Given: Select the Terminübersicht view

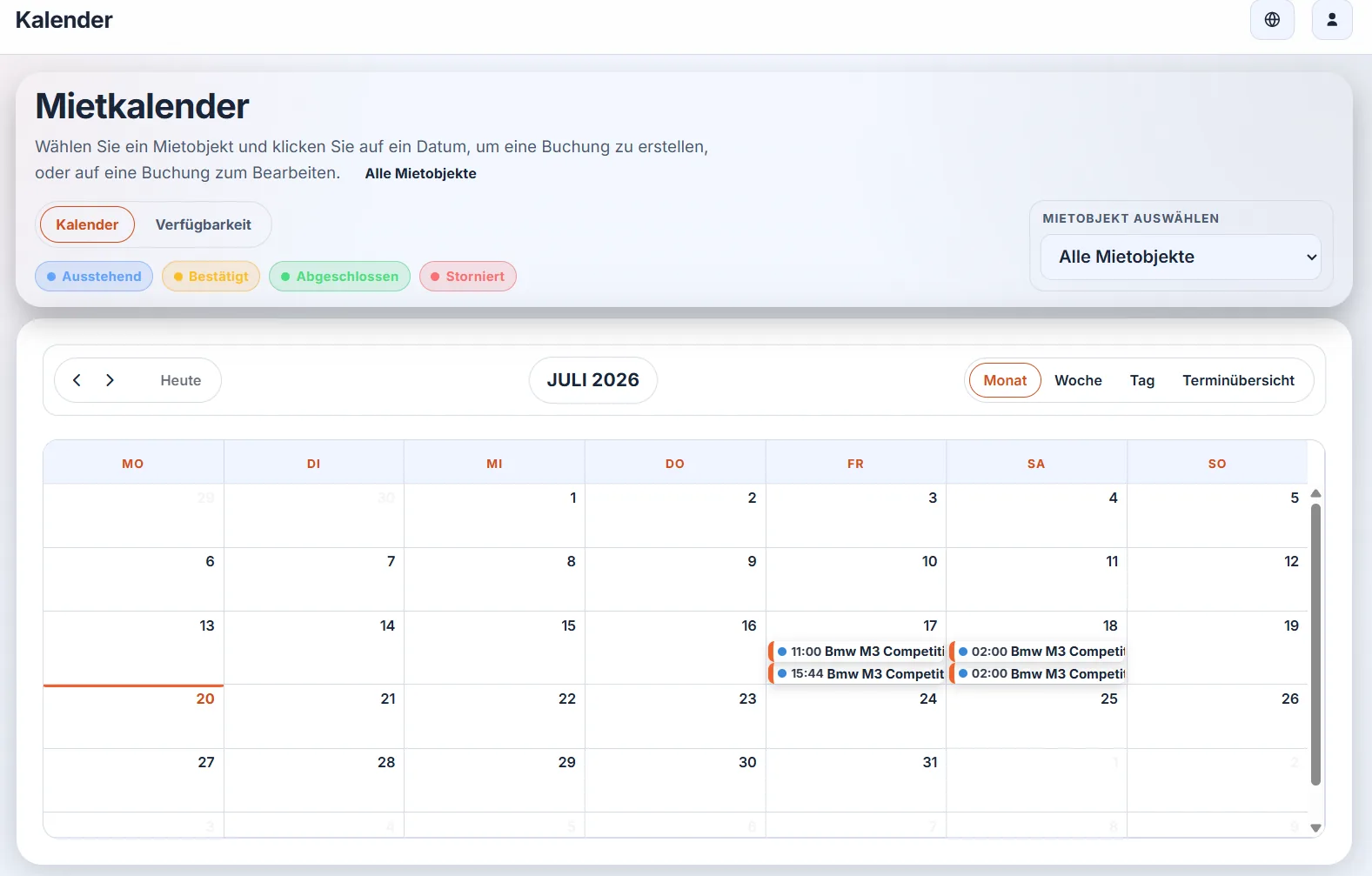Looking at the screenshot, I should coord(1238,380).
